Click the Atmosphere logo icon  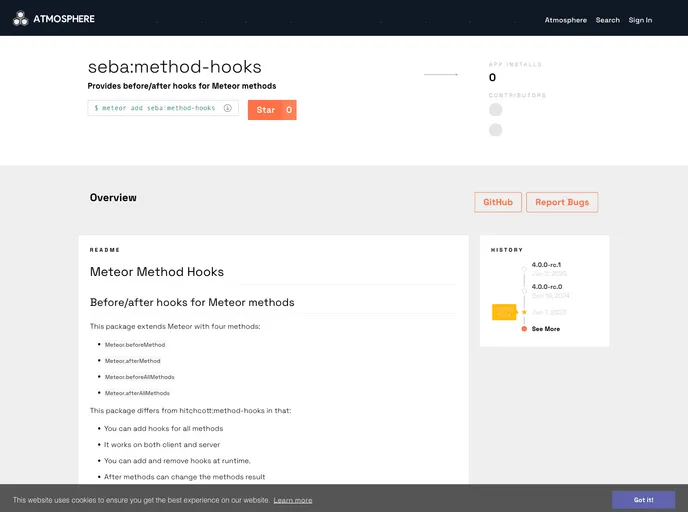coord(20,18)
